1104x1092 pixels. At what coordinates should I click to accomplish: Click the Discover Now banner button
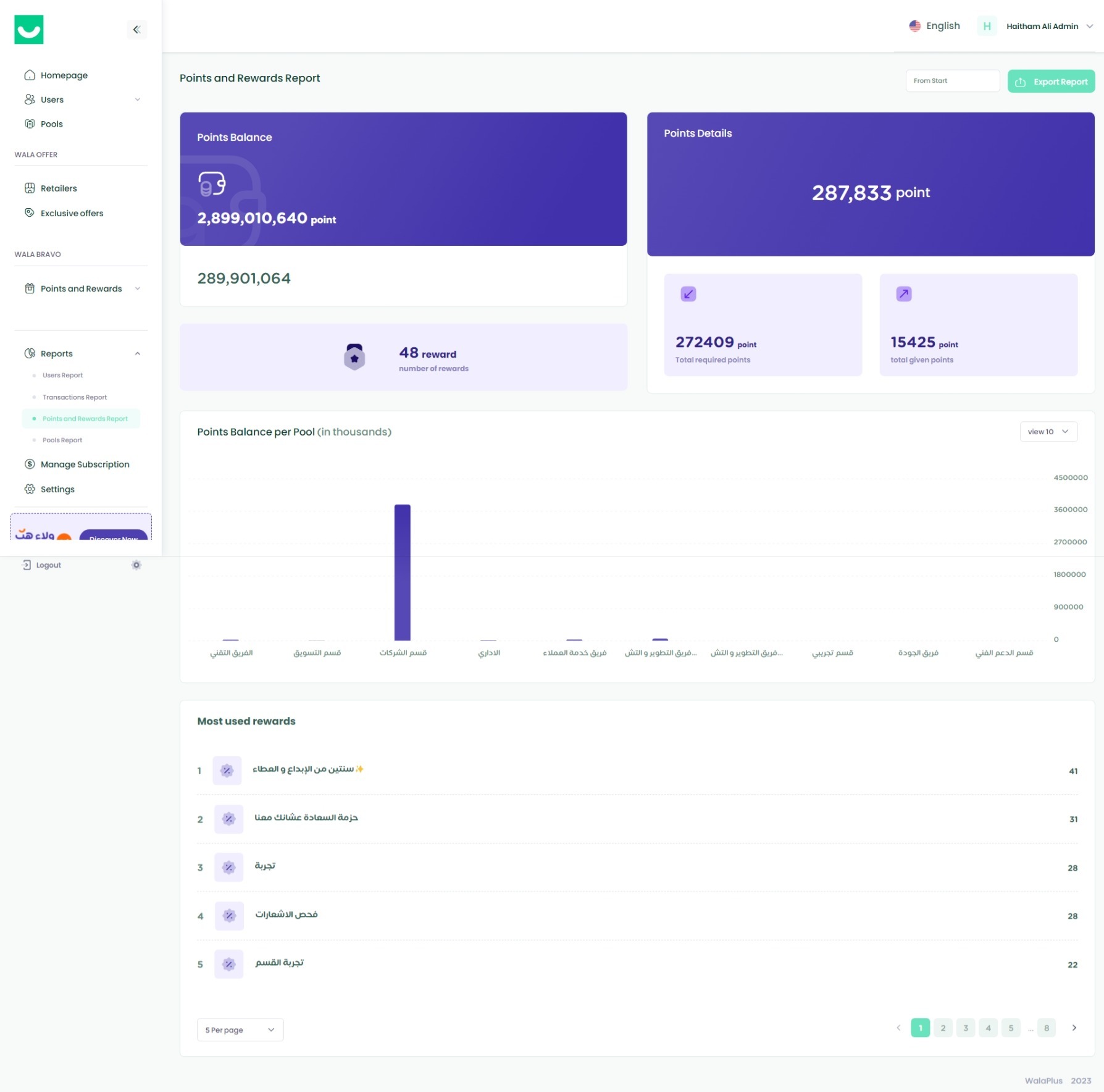[x=114, y=535]
